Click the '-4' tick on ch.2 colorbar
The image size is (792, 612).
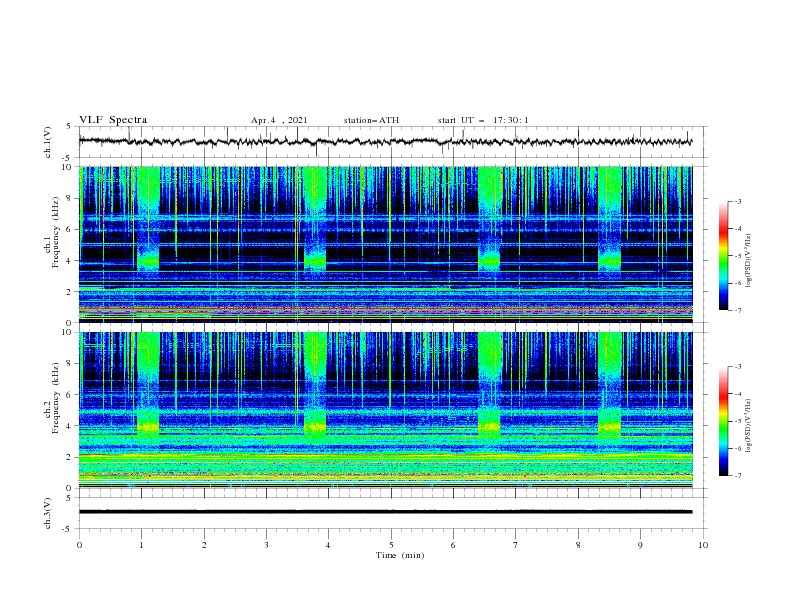(x=737, y=394)
